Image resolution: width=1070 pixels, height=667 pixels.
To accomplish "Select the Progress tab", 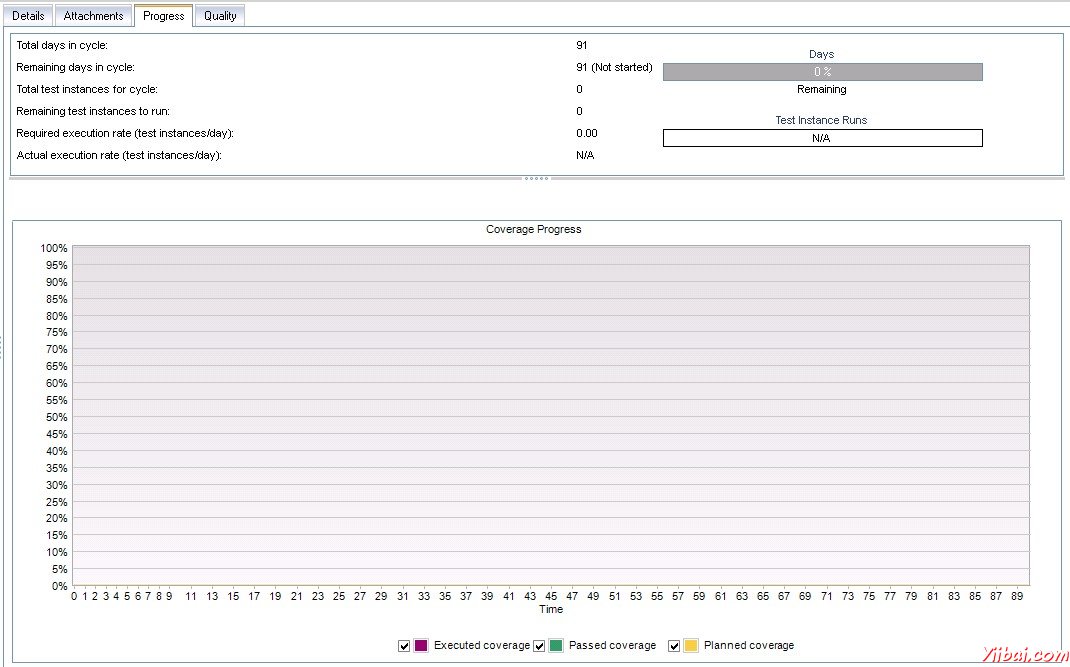I will 164,16.
